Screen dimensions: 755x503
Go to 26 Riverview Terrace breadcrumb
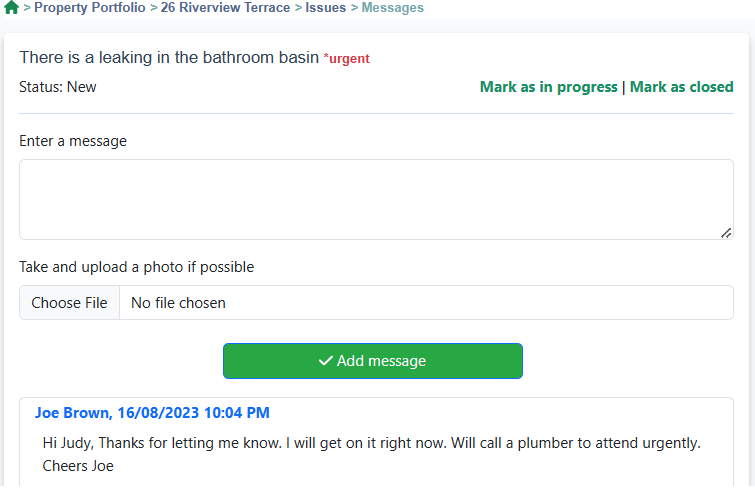(225, 8)
